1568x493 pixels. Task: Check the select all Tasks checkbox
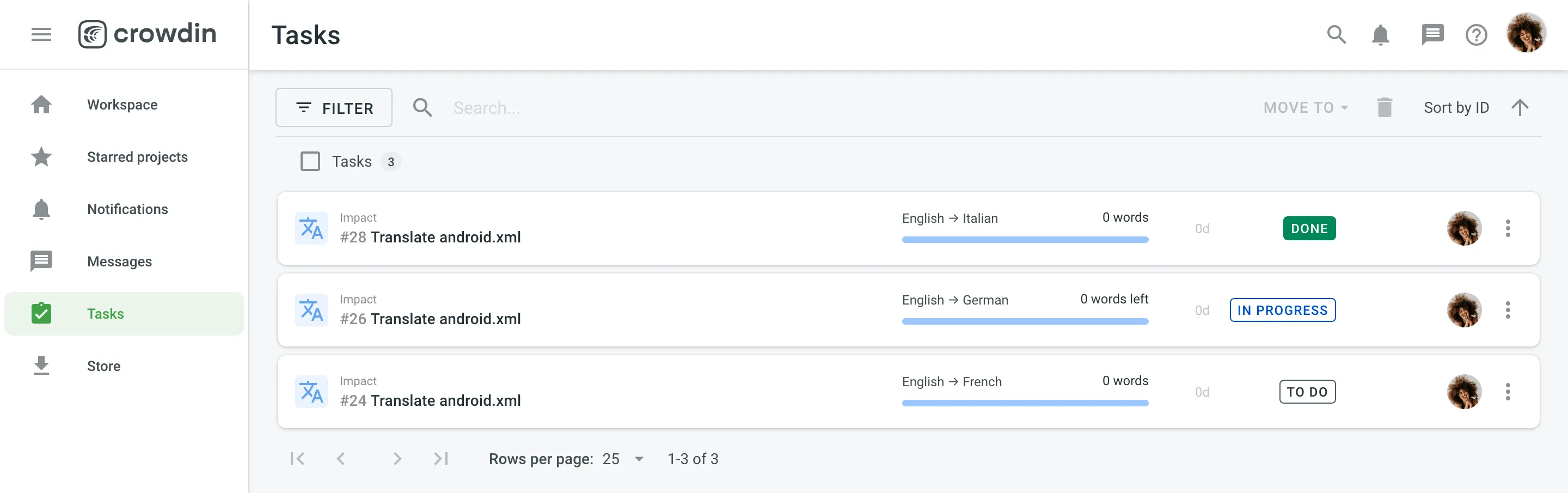click(x=310, y=161)
